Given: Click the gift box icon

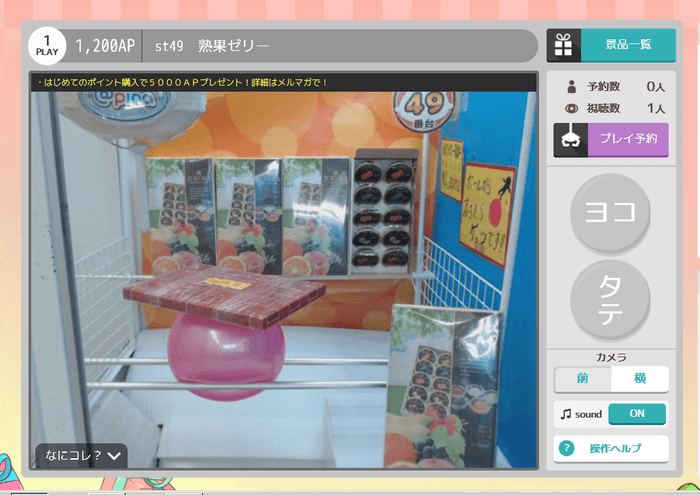Looking at the screenshot, I should click(x=563, y=45).
